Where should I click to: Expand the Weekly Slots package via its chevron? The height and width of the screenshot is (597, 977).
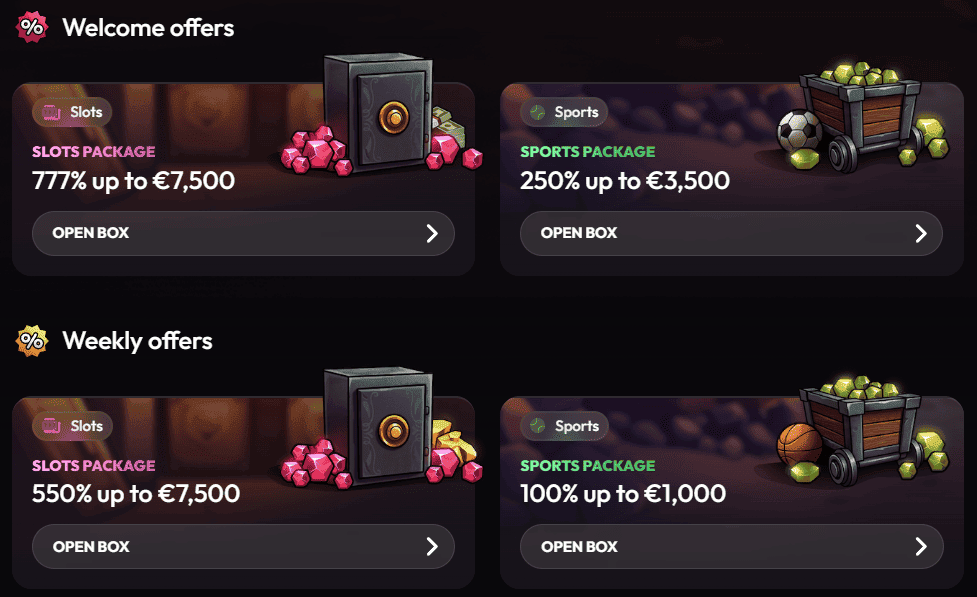(x=432, y=547)
